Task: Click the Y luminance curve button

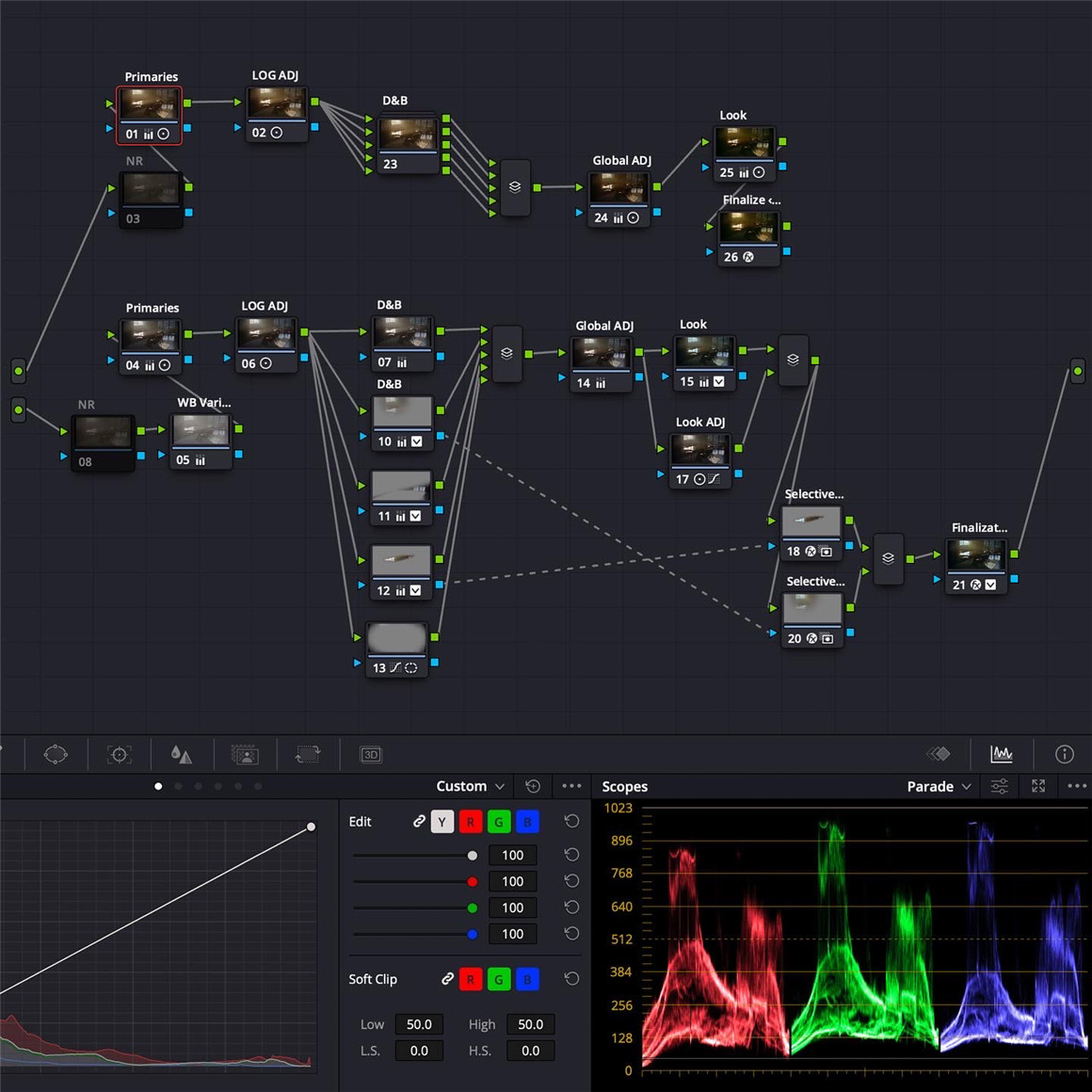Action: pos(442,821)
